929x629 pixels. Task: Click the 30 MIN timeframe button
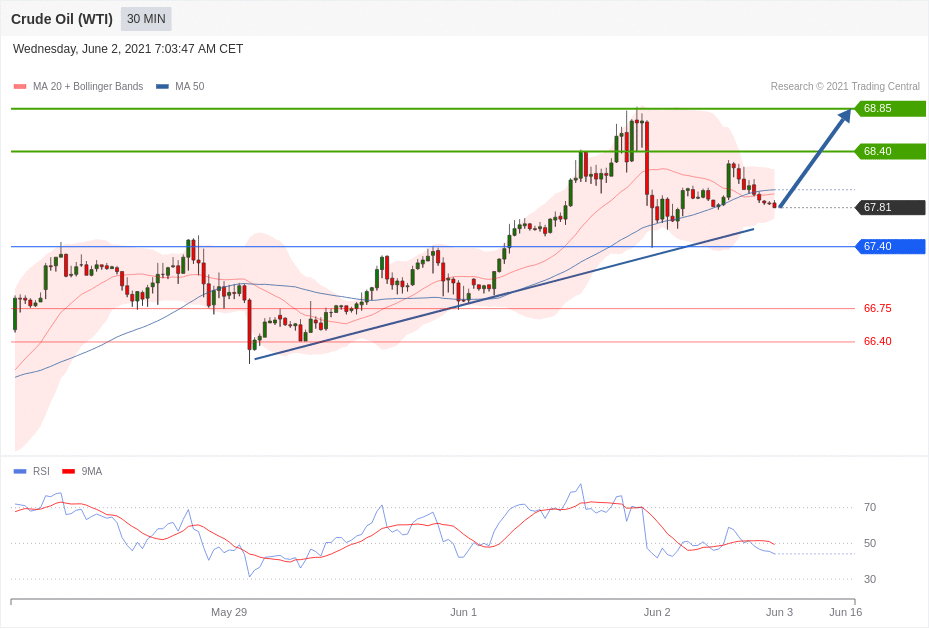pyautogui.click(x=146, y=19)
